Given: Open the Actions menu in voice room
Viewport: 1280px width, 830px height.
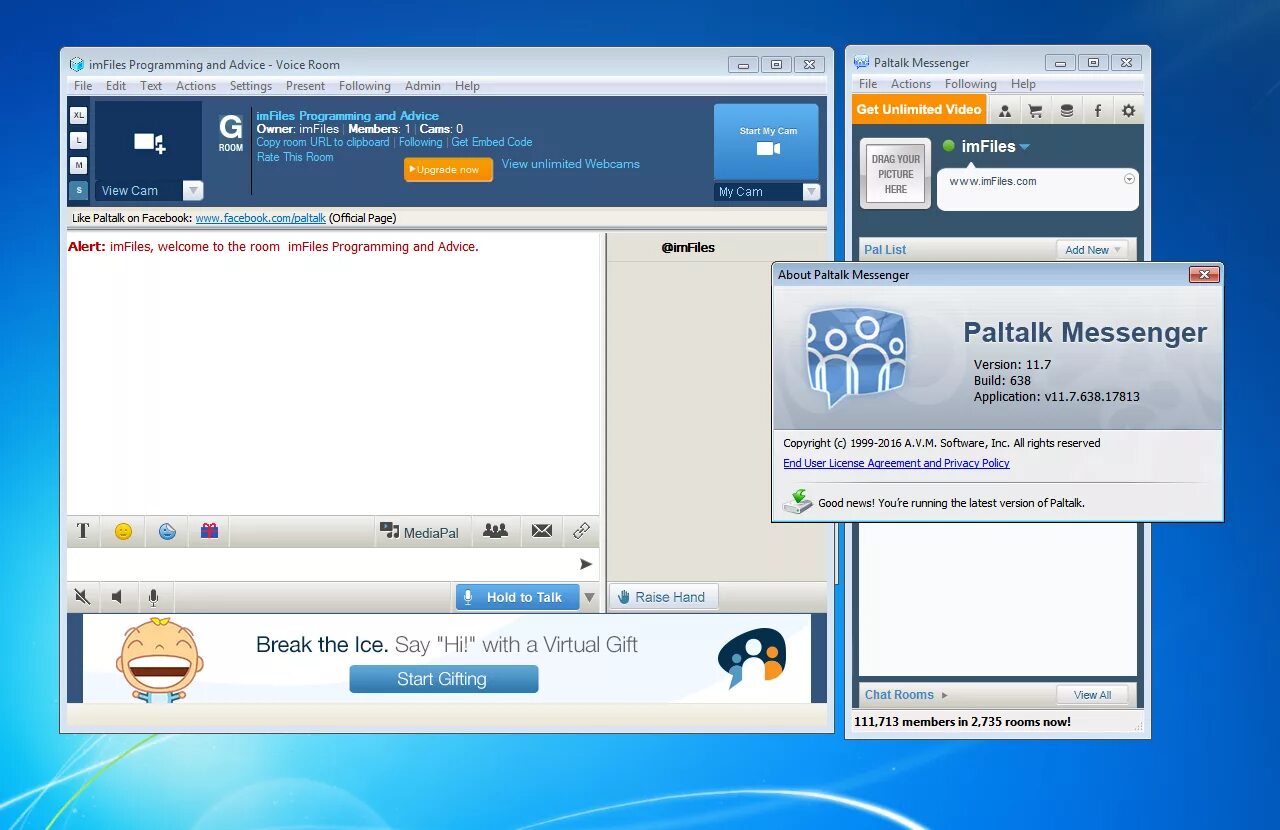Looking at the screenshot, I should 196,86.
